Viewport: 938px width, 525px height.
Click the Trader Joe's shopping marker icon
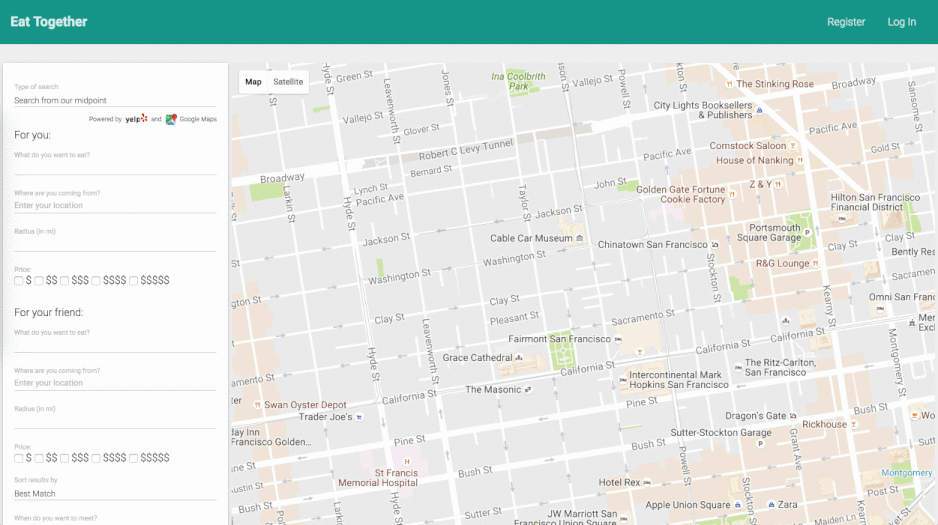pyautogui.click(x=359, y=417)
